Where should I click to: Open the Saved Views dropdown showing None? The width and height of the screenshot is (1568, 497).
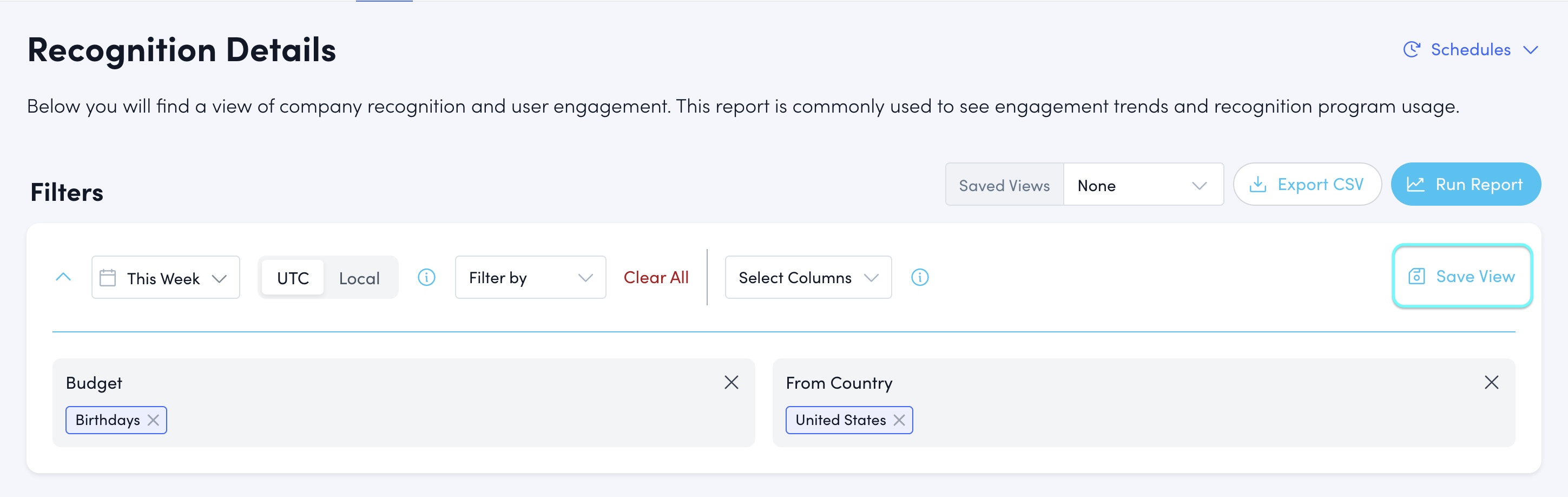pyautogui.click(x=1143, y=185)
